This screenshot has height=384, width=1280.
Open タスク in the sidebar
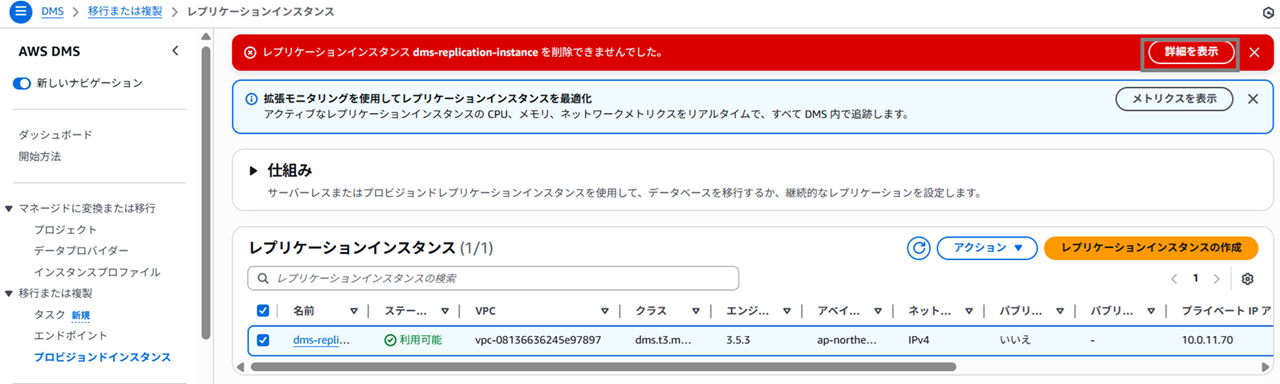49,315
